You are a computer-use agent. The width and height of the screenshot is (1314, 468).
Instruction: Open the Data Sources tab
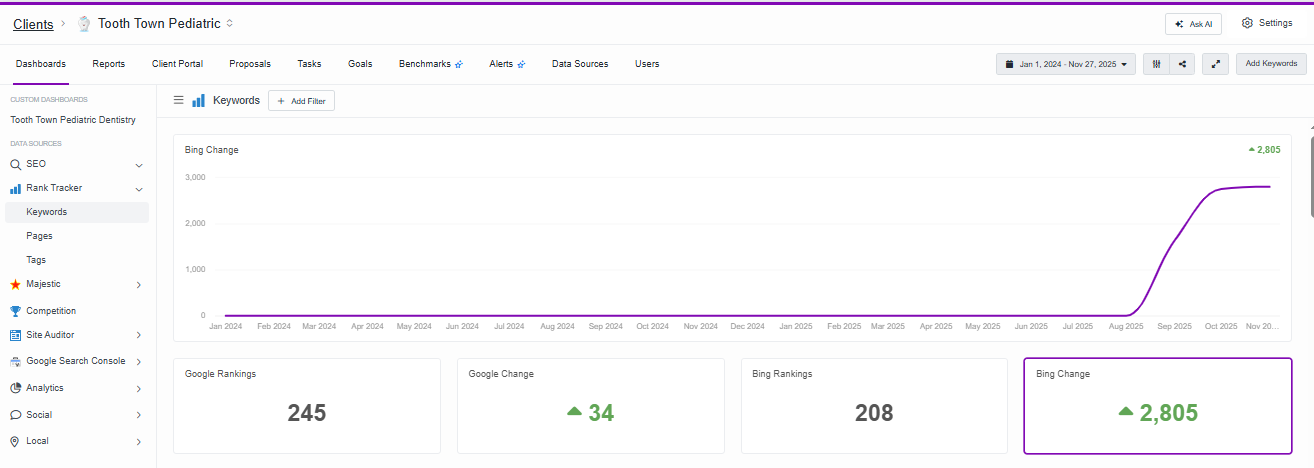[x=580, y=64]
